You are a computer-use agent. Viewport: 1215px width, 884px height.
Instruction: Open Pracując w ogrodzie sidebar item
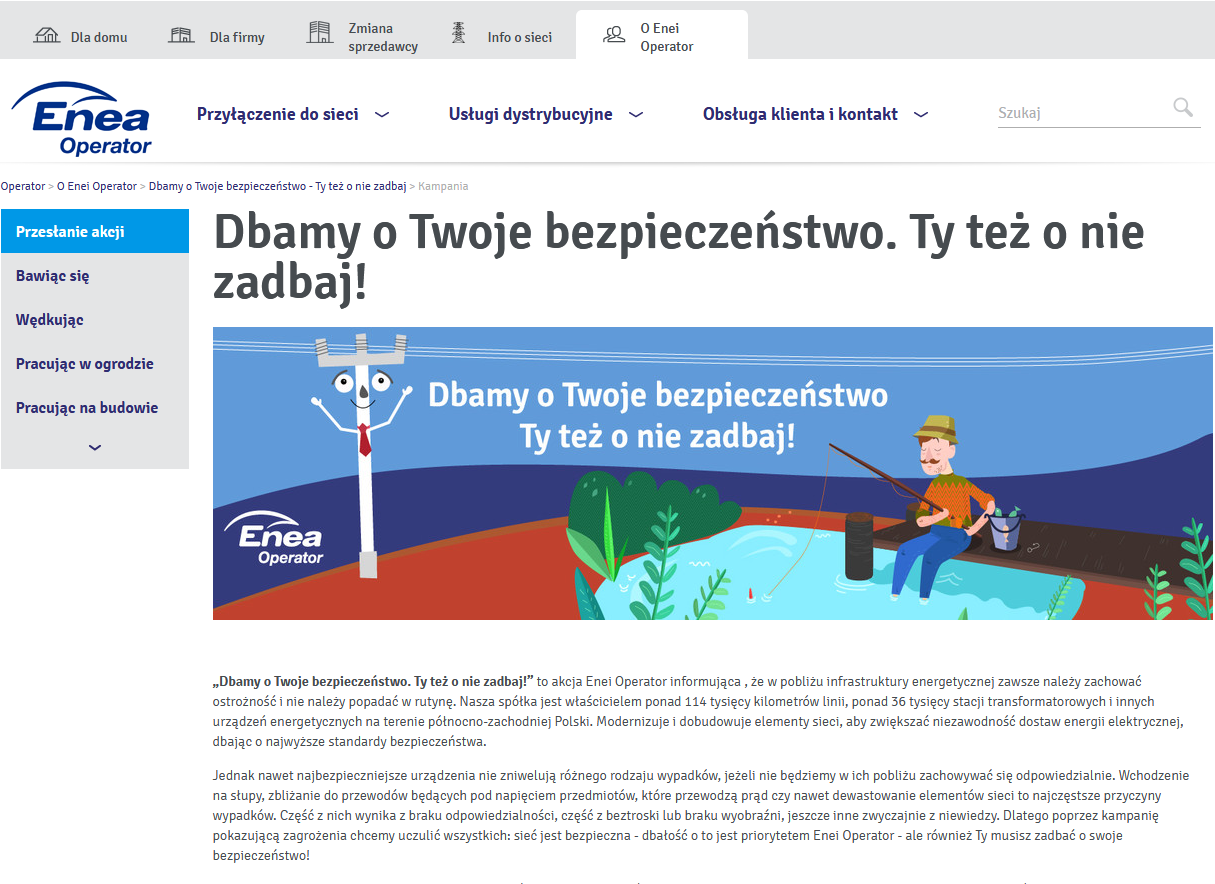(95, 364)
